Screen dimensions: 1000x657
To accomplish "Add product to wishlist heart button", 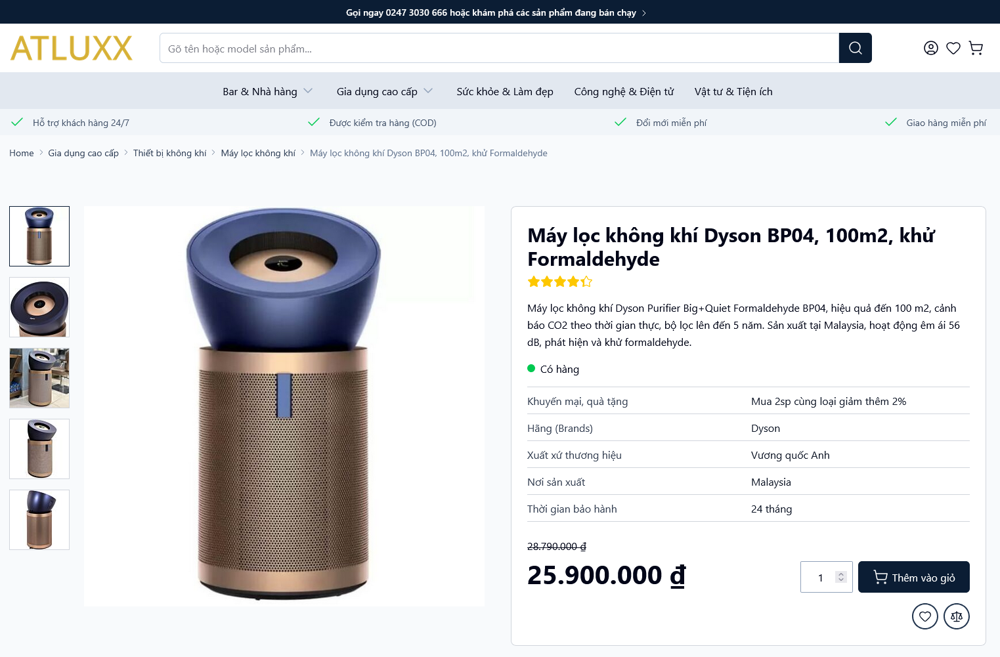I will click(x=925, y=616).
